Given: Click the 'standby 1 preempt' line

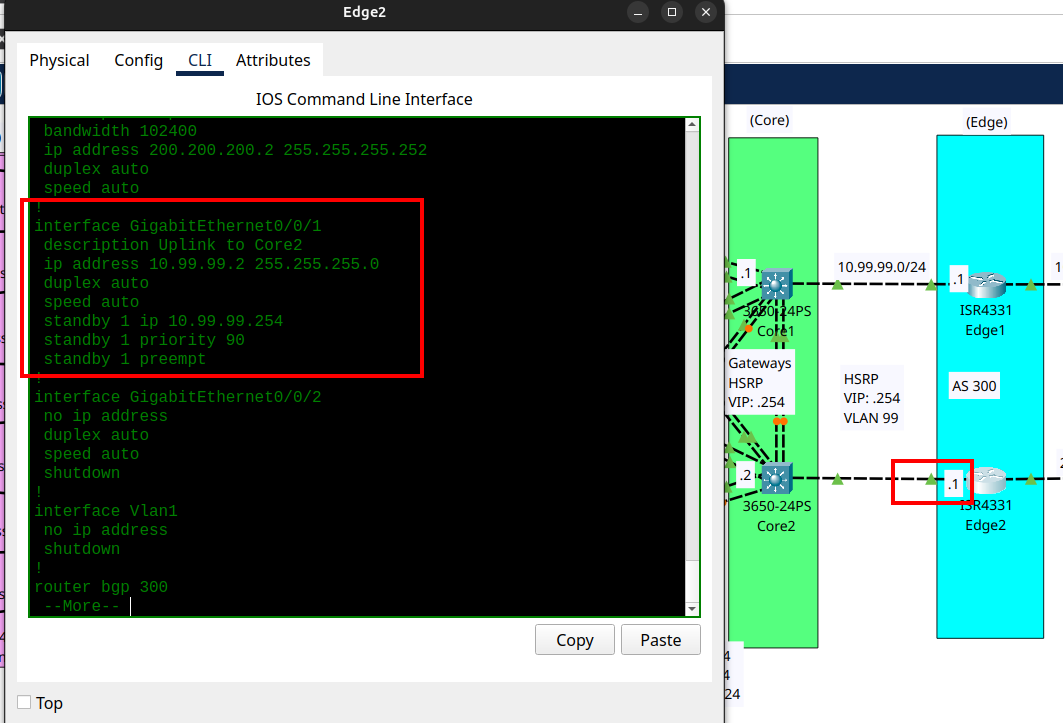Looking at the screenshot, I should pyautogui.click(x=125, y=359).
